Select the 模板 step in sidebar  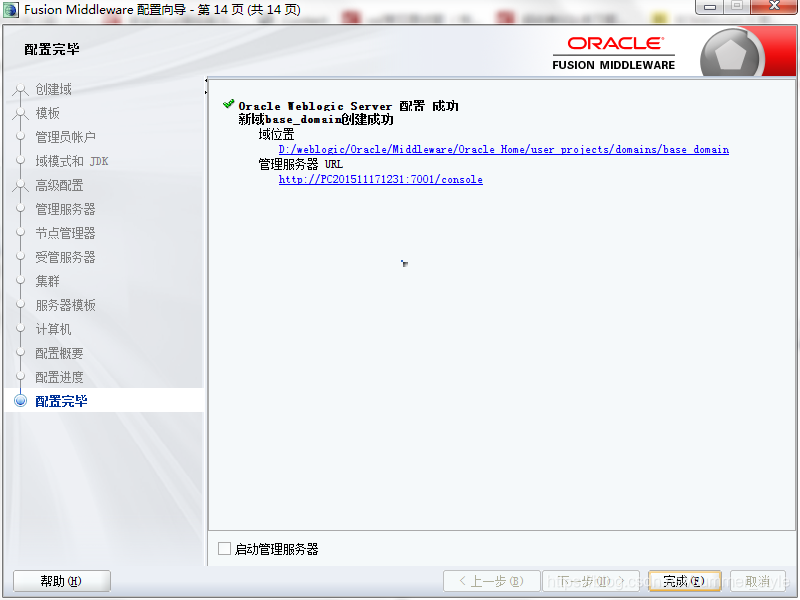click(x=47, y=113)
